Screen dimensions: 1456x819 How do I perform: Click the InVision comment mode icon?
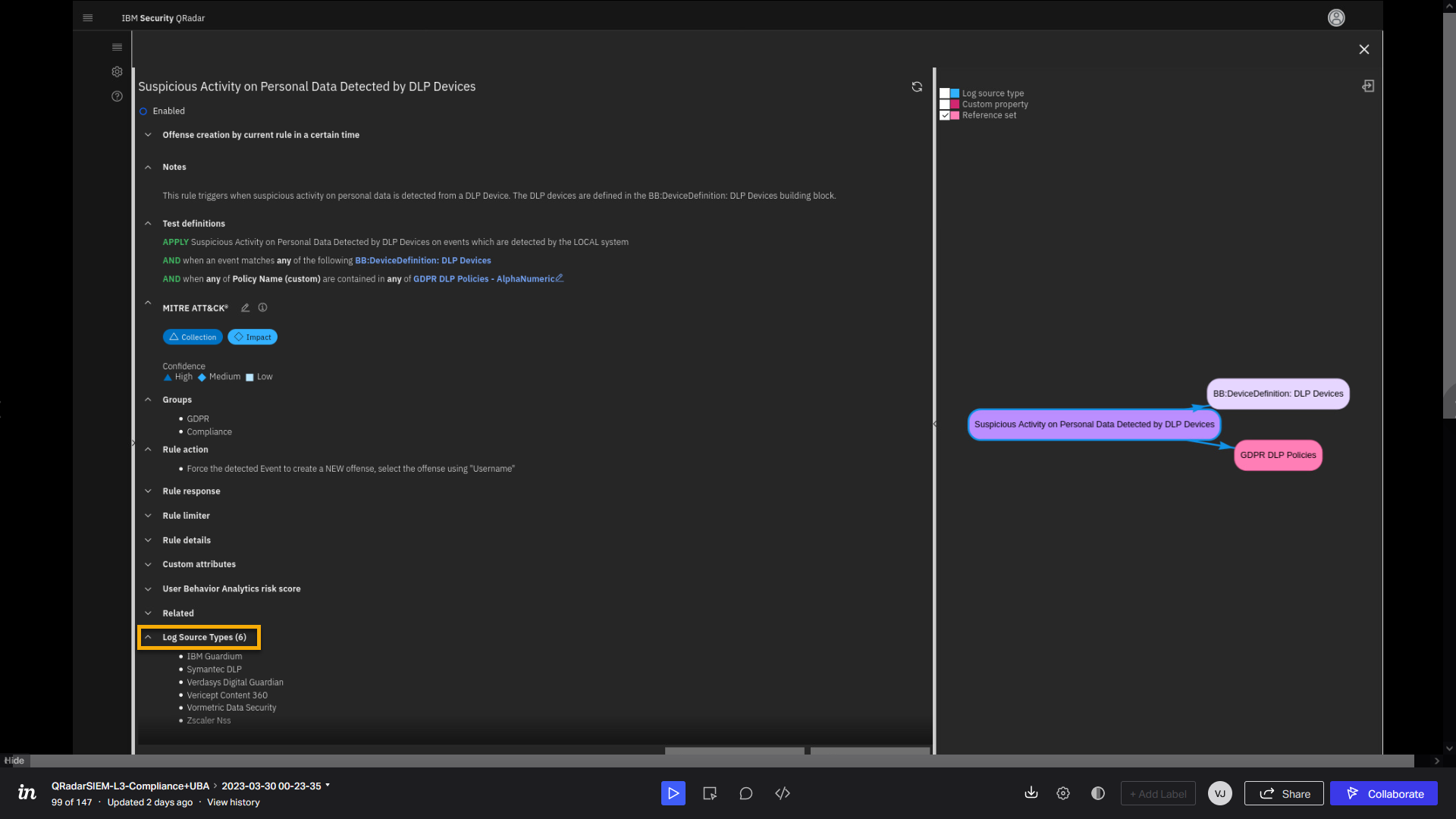pyautogui.click(x=745, y=793)
